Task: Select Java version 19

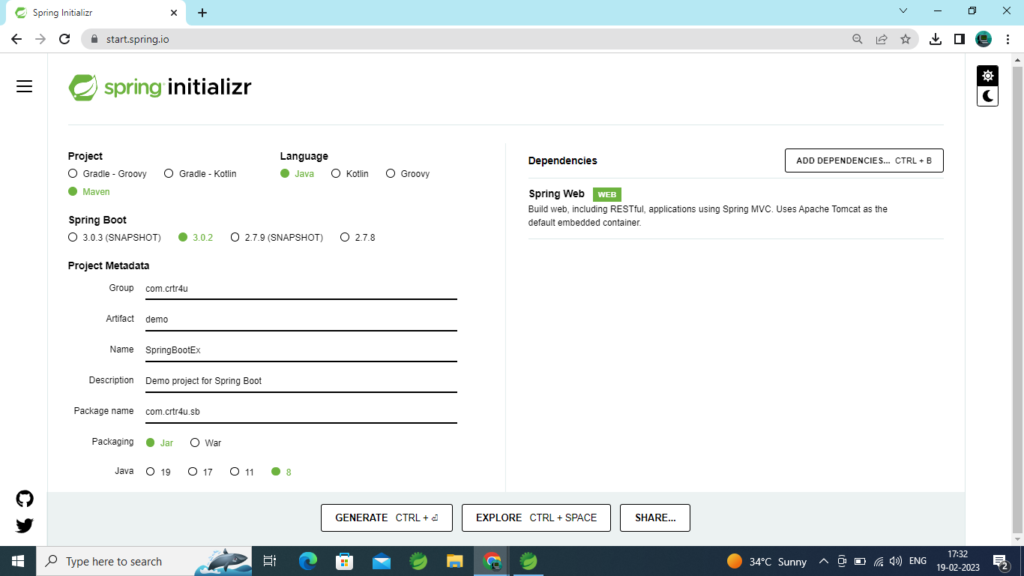Action: [x=158, y=472]
